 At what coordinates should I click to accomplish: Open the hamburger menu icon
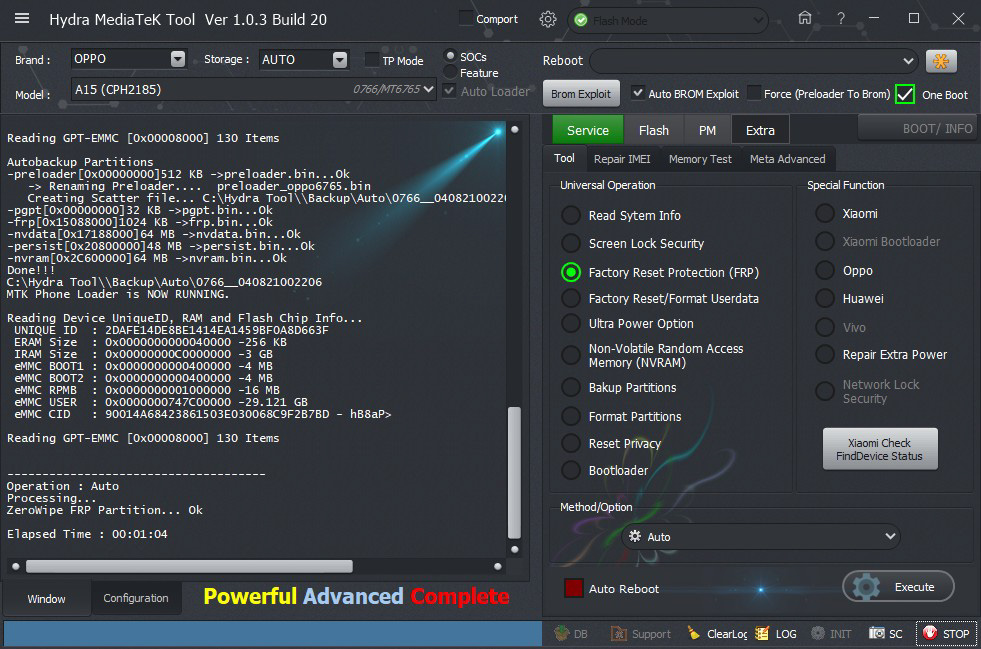(22, 19)
